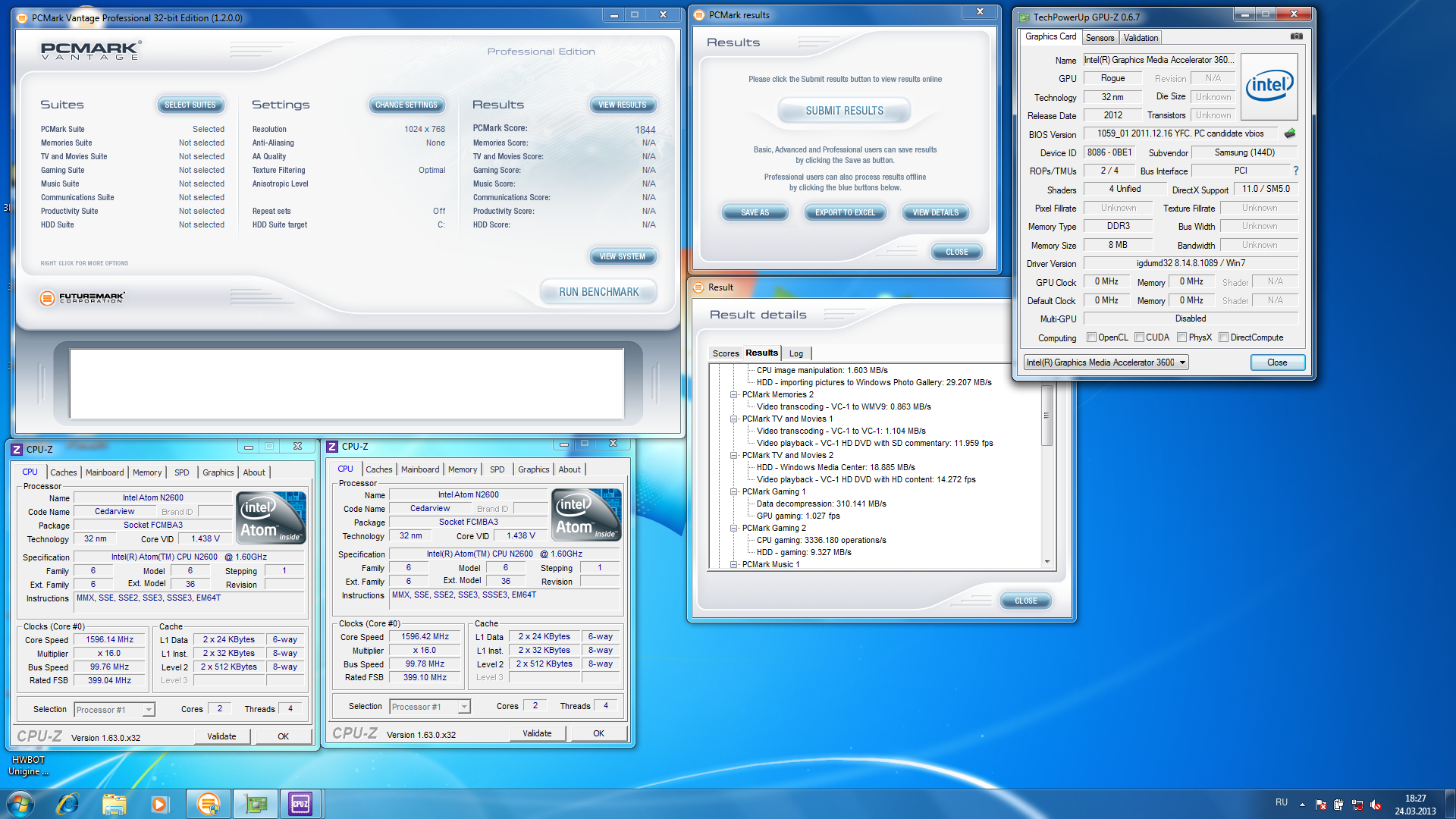1456x819 pixels.
Task: Click the BIOS save chip icon in GPU-Z
Action: click(x=1289, y=133)
